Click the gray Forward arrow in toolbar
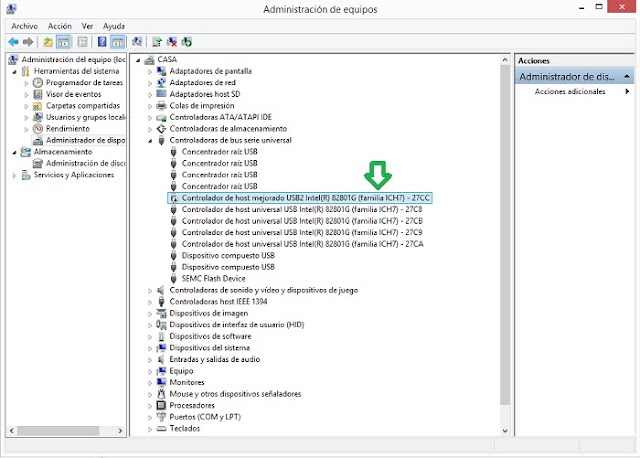 tap(28, 42)
